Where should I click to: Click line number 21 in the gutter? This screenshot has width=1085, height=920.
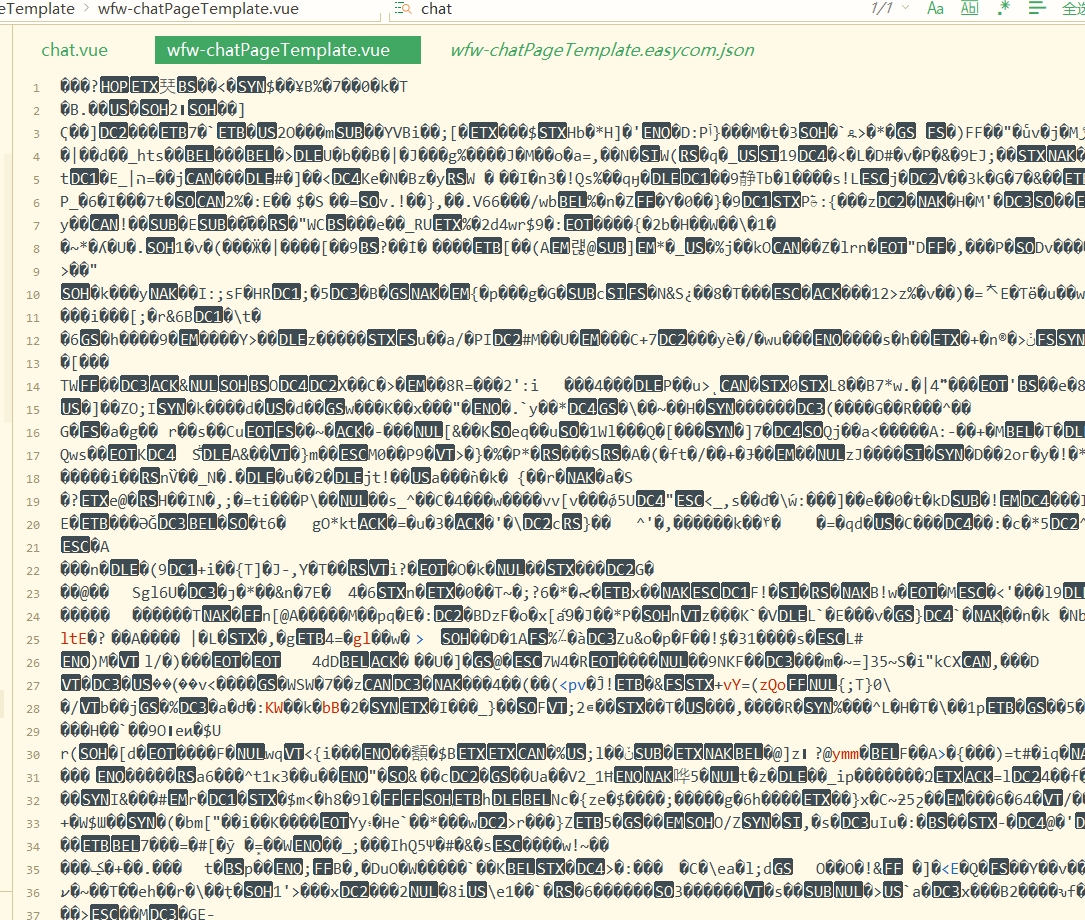[x=33, y=548]
